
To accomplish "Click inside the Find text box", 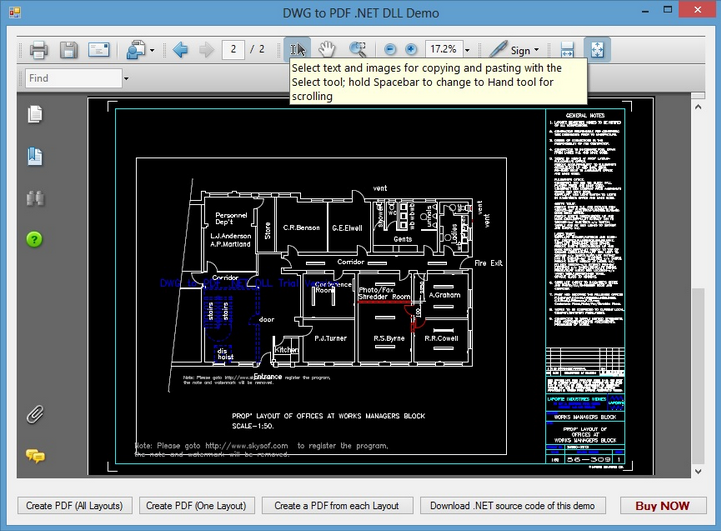I will point(73,78).
